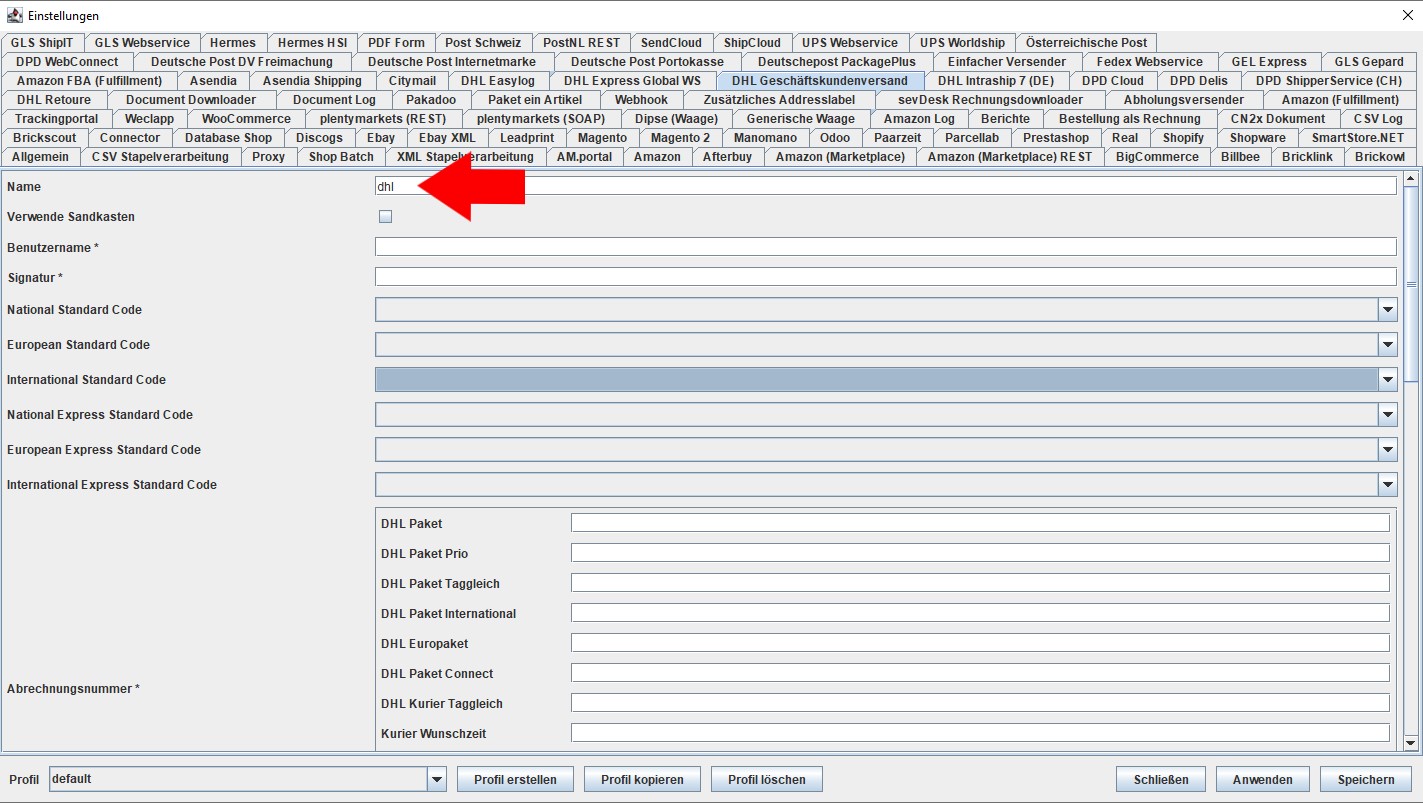
Task: Toggle the Verwende Sandkasten checkbox
Action: point(385,216)
